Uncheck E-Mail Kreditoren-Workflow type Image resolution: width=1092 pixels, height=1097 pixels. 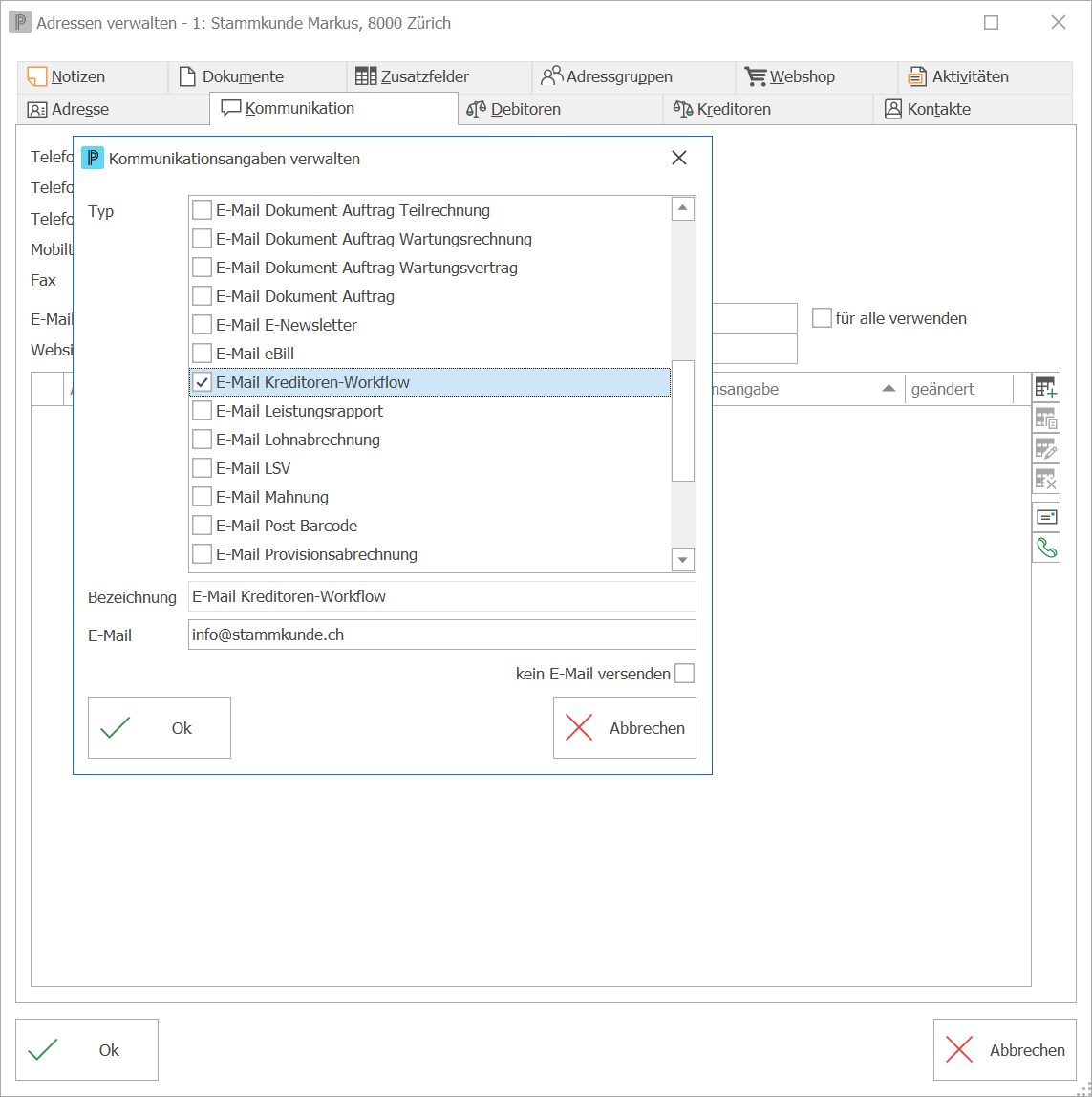tap(203, 382)
